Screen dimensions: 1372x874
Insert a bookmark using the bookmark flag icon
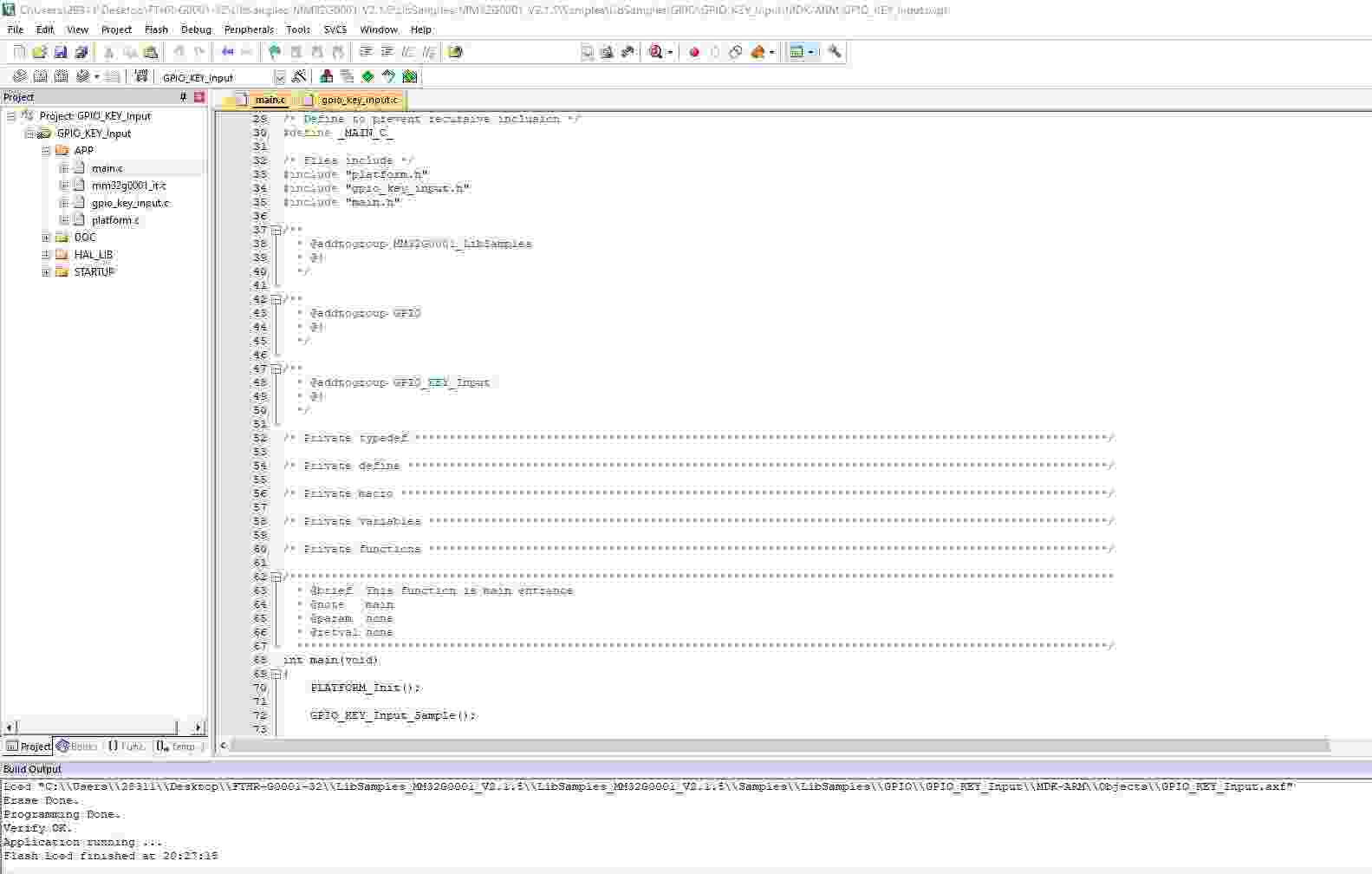(x=275, y=52)
